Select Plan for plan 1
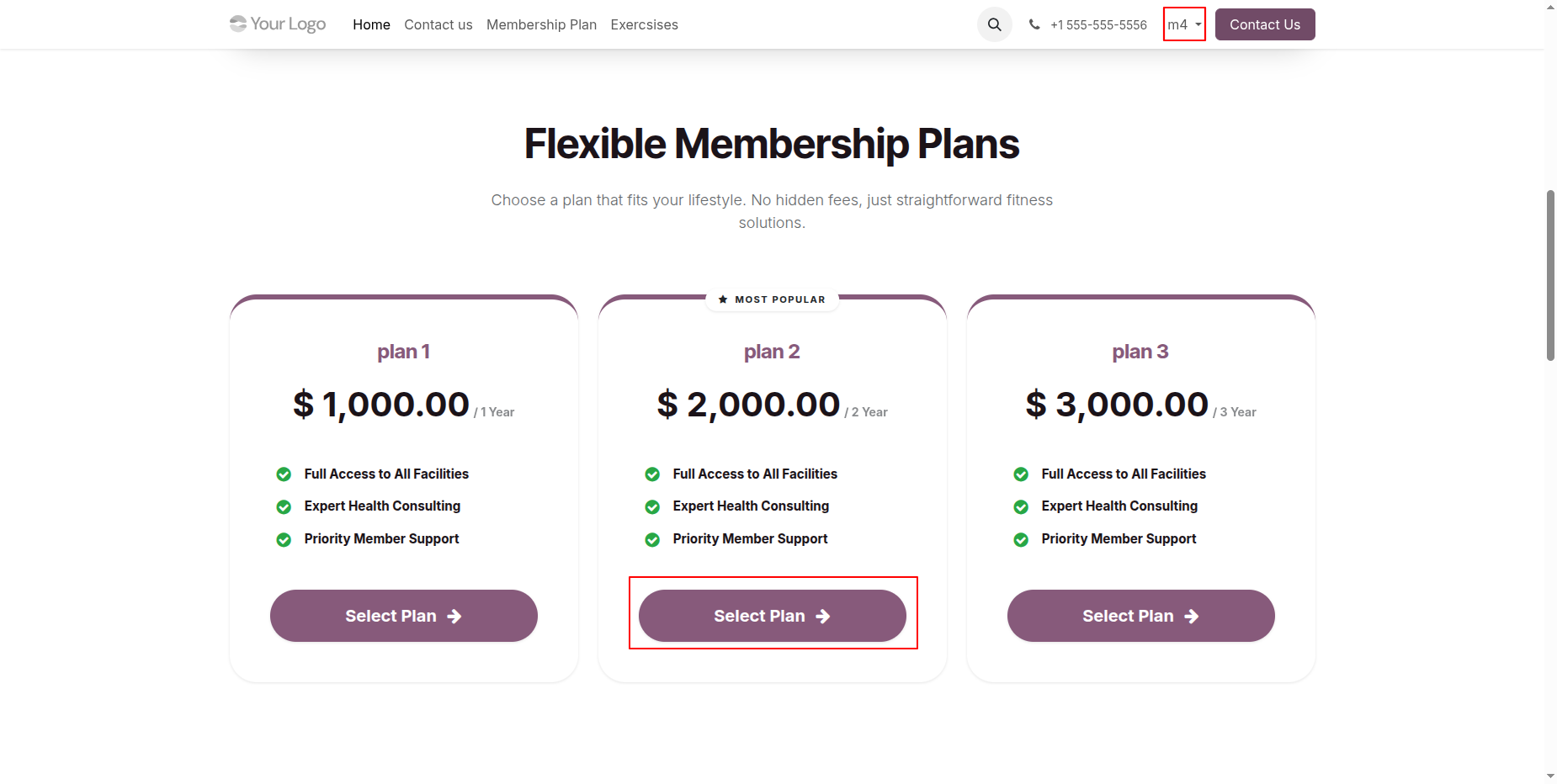Viewport: 1557px width, 784px height. (404, 616)
